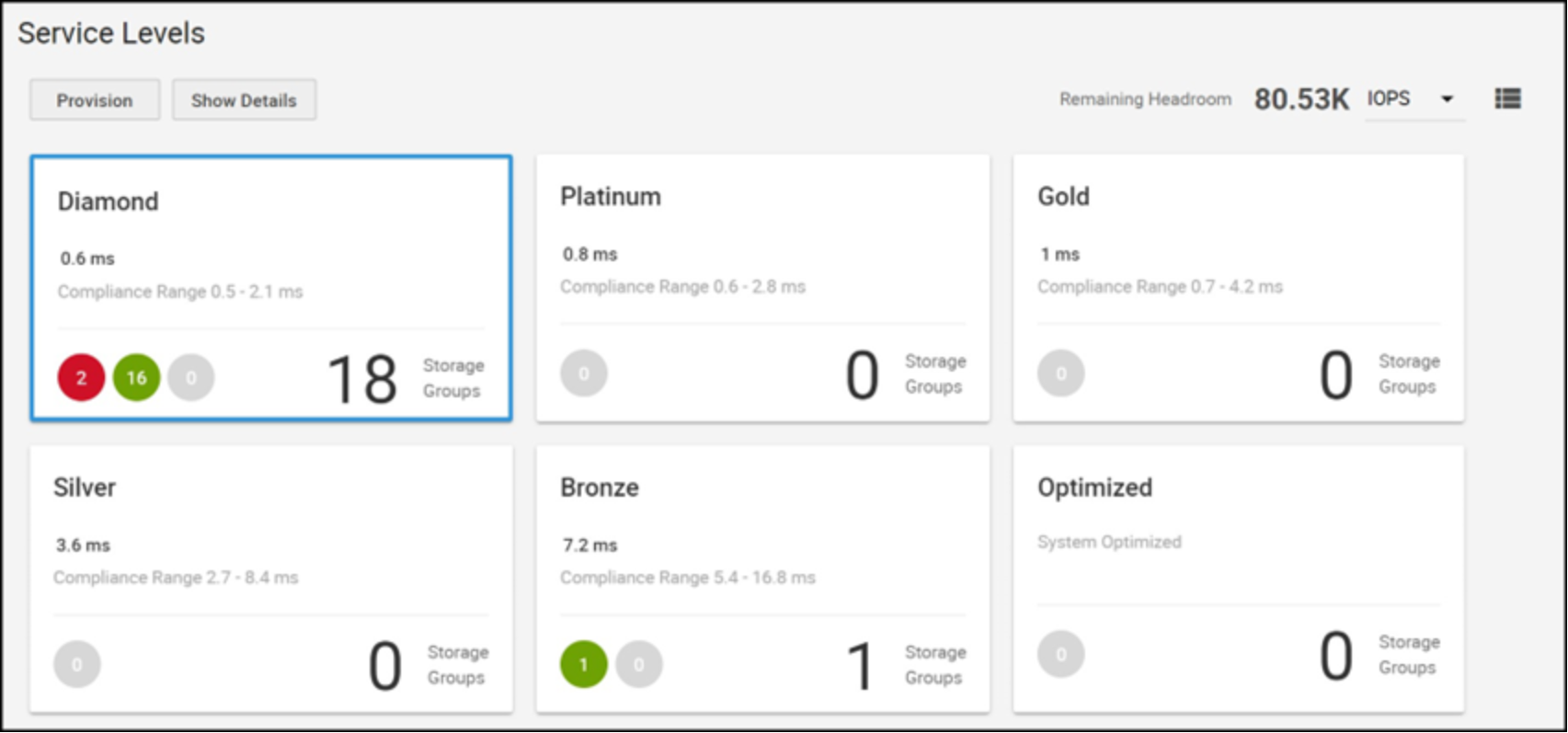The width and height of the screenshot is (1568, 733).
Task: Click the gray 0 badge in Gold
Action: 1061,373
